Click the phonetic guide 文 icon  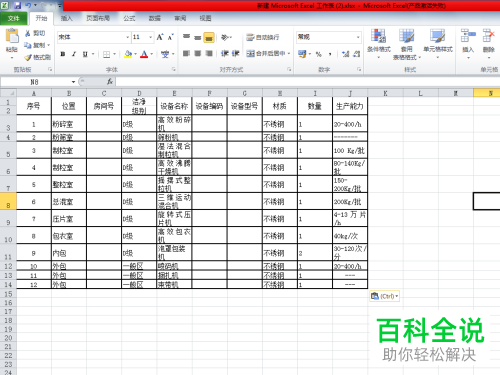point(165,54)
